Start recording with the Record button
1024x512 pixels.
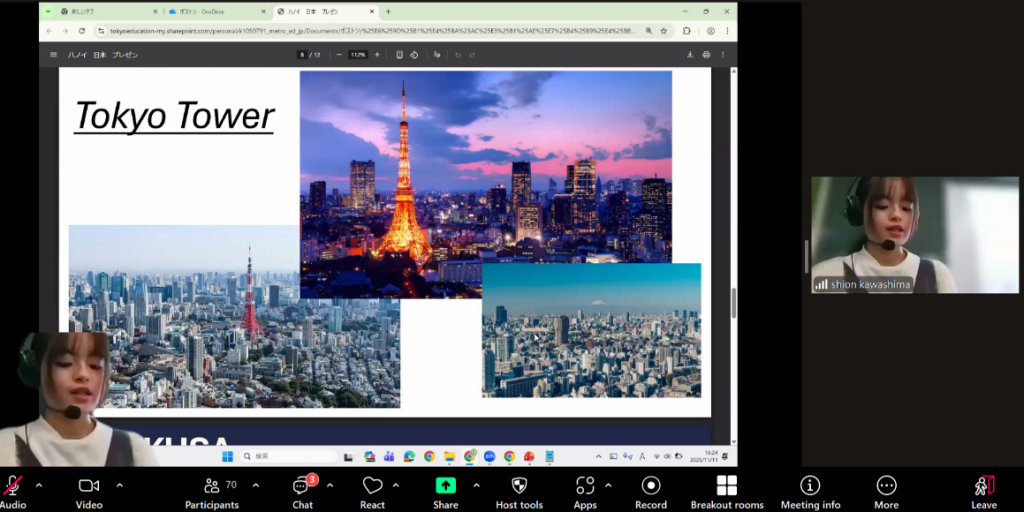pyautogui.click(x=651, y=486)
